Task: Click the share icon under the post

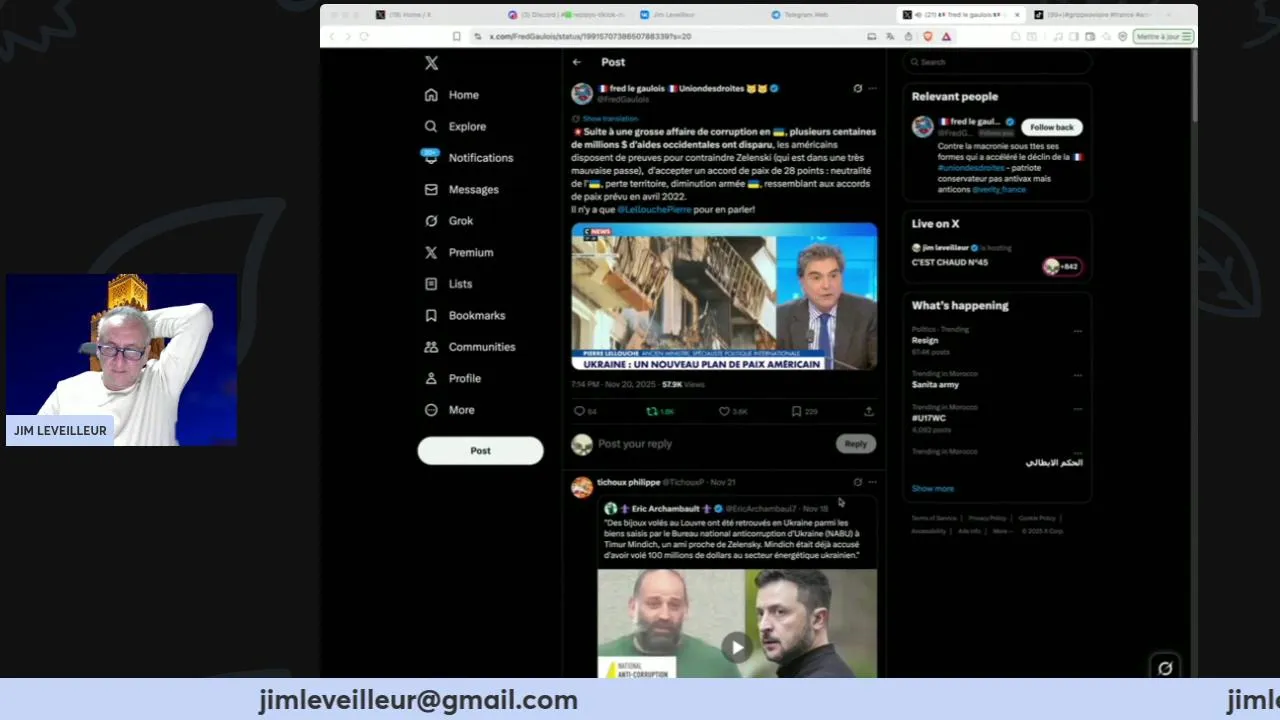Action: pyautogui.click(x=869, y=411)
